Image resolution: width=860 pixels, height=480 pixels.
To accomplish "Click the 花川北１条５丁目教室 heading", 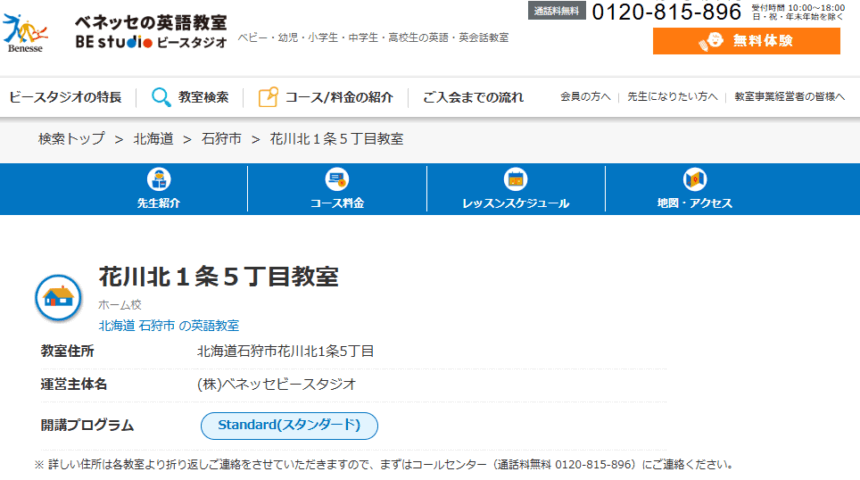I will click(x=219, y=276).
